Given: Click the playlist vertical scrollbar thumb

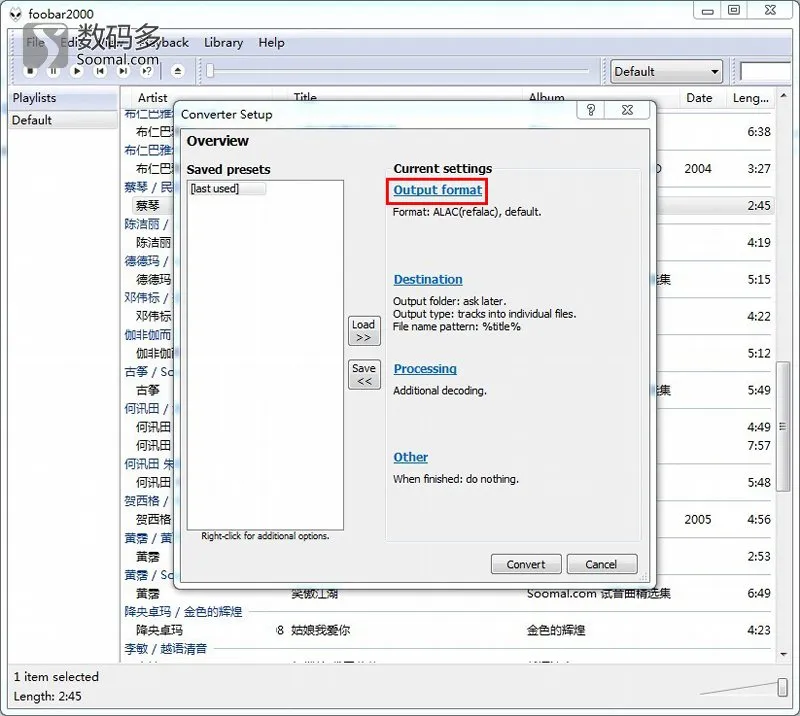Looking at the screenshot, I should pos(783,426).
